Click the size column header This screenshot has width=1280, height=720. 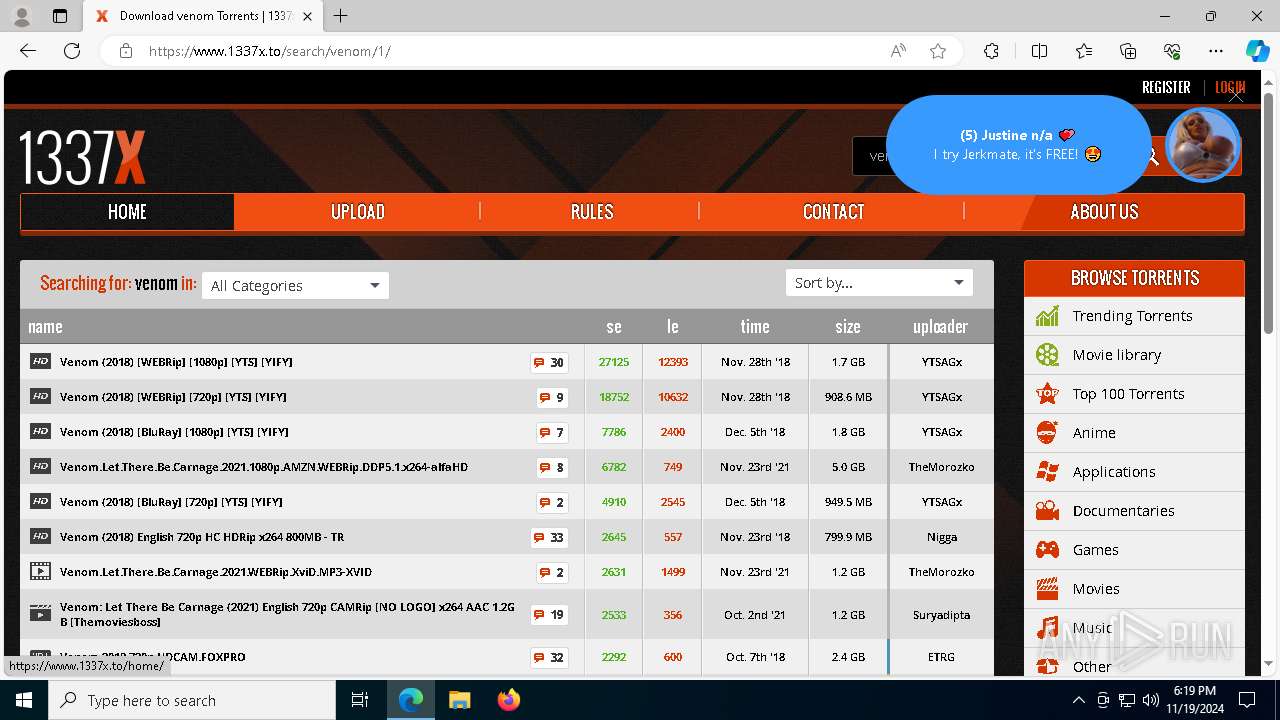(848, 326)
